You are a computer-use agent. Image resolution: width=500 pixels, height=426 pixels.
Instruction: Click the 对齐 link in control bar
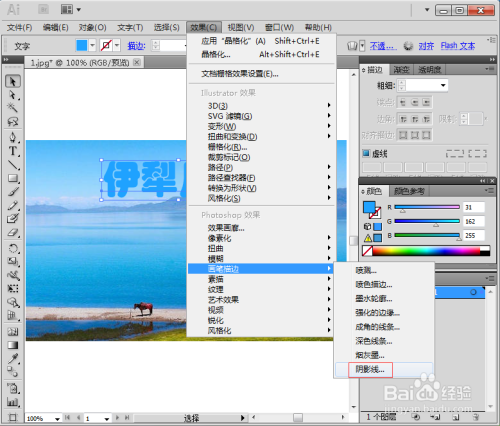coord(426,46)
